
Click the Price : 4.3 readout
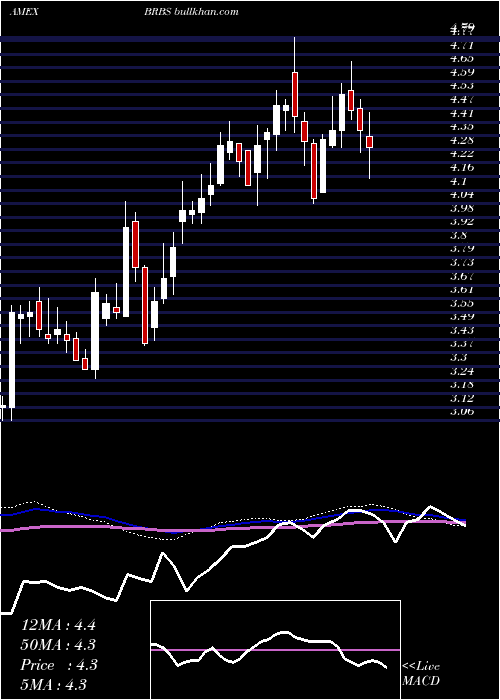(x=58, y=665)
